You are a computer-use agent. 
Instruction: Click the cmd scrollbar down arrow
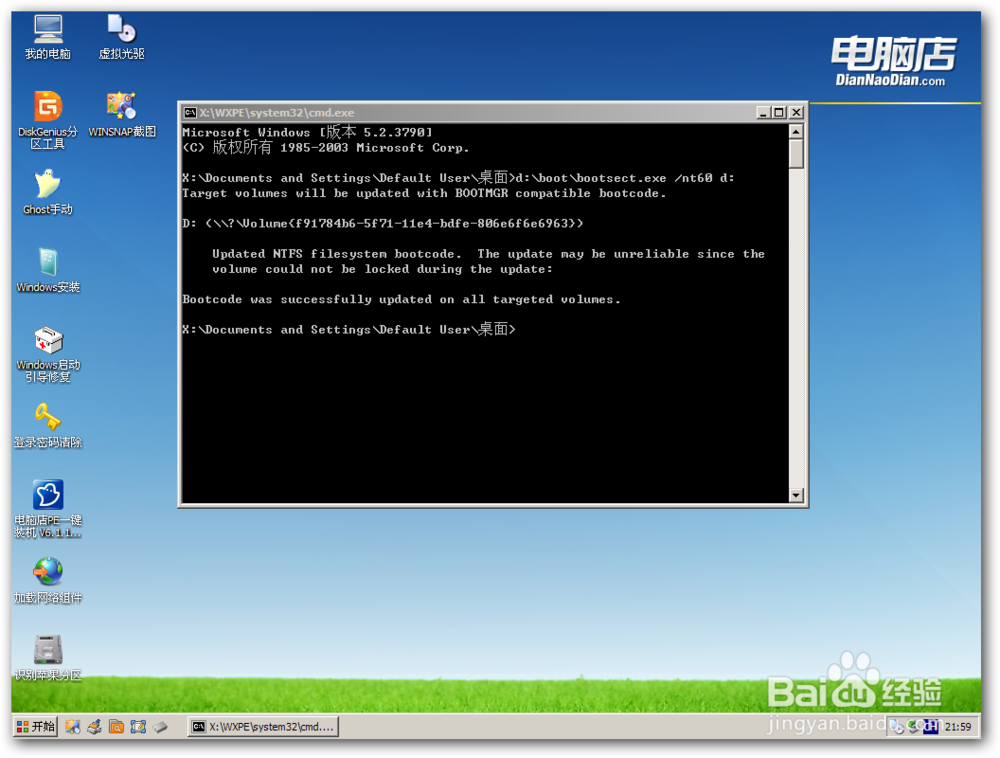[x=796, y=495]
